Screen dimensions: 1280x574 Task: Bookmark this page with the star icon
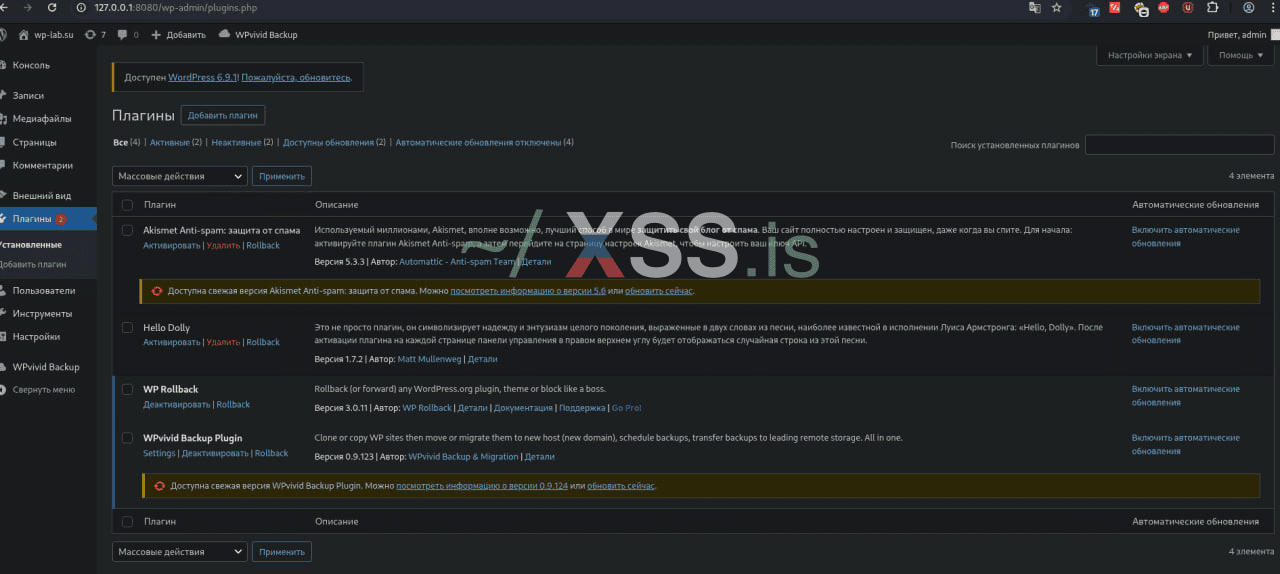tap(1056, 7)
